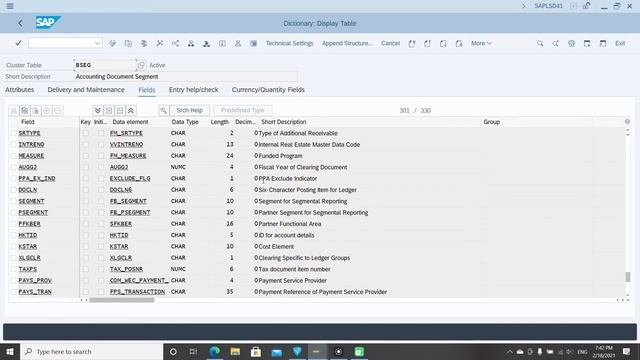Expand the More menu
This screenshot has height=360, width=640.
point(481,43)
